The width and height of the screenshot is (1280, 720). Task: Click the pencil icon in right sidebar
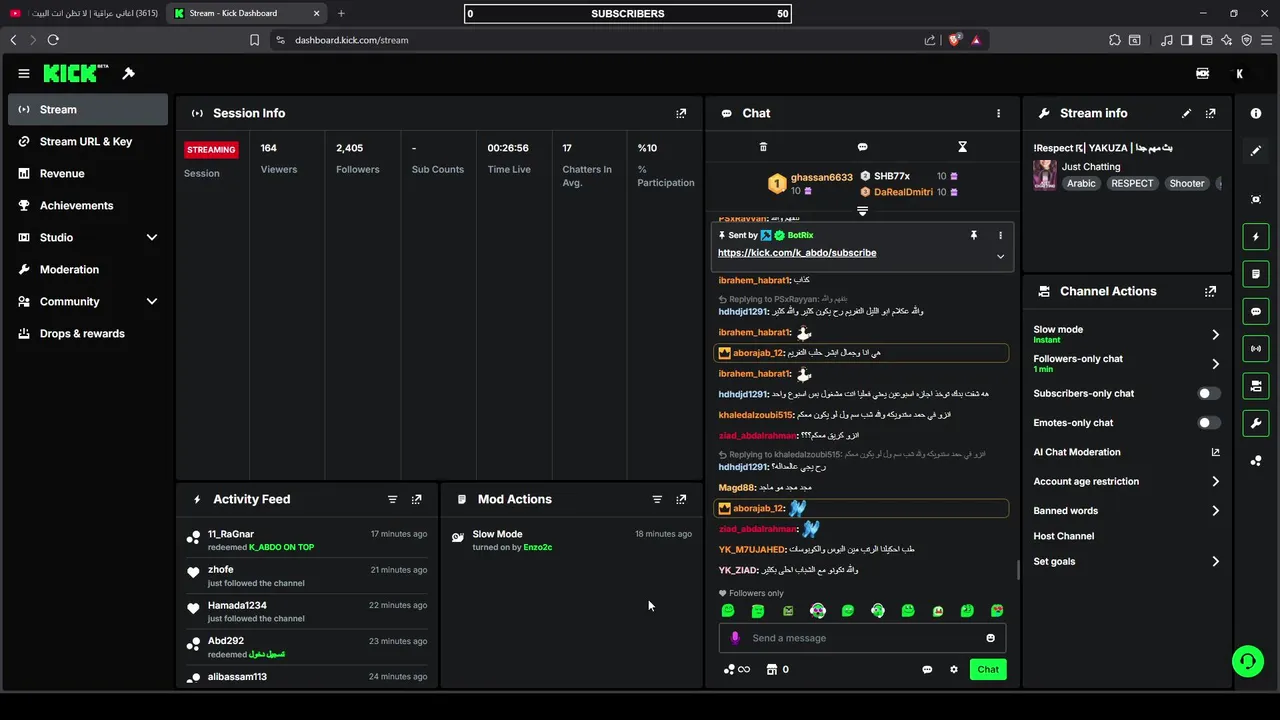coord(1256,151)
